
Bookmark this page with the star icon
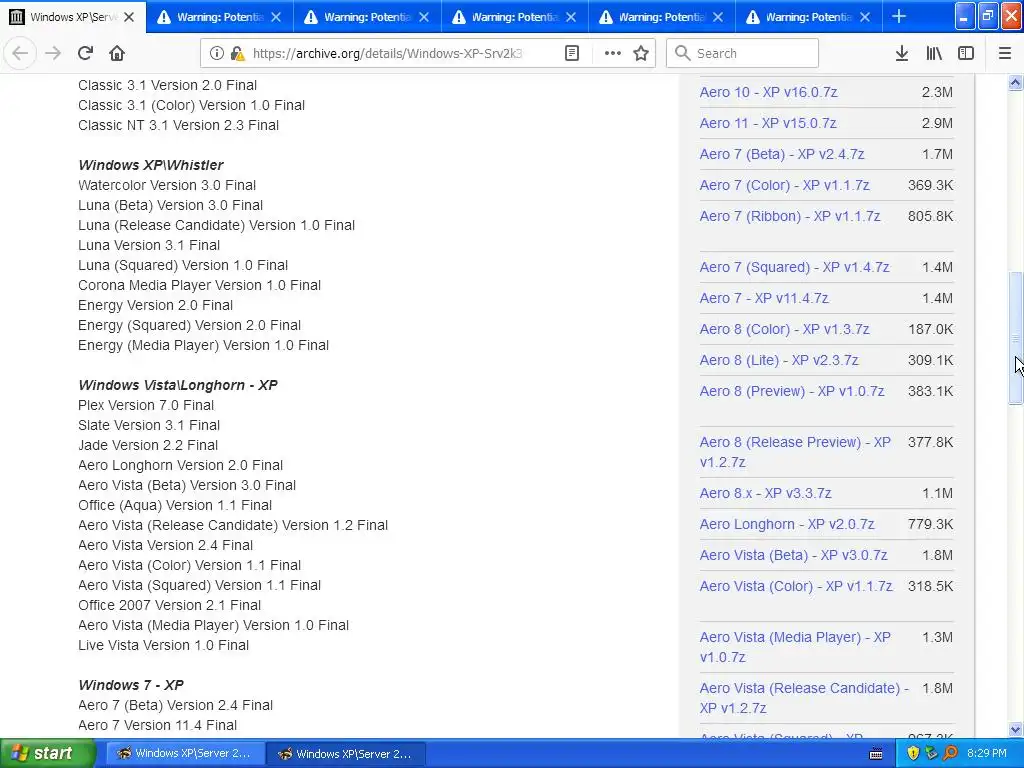pos(641,54)
